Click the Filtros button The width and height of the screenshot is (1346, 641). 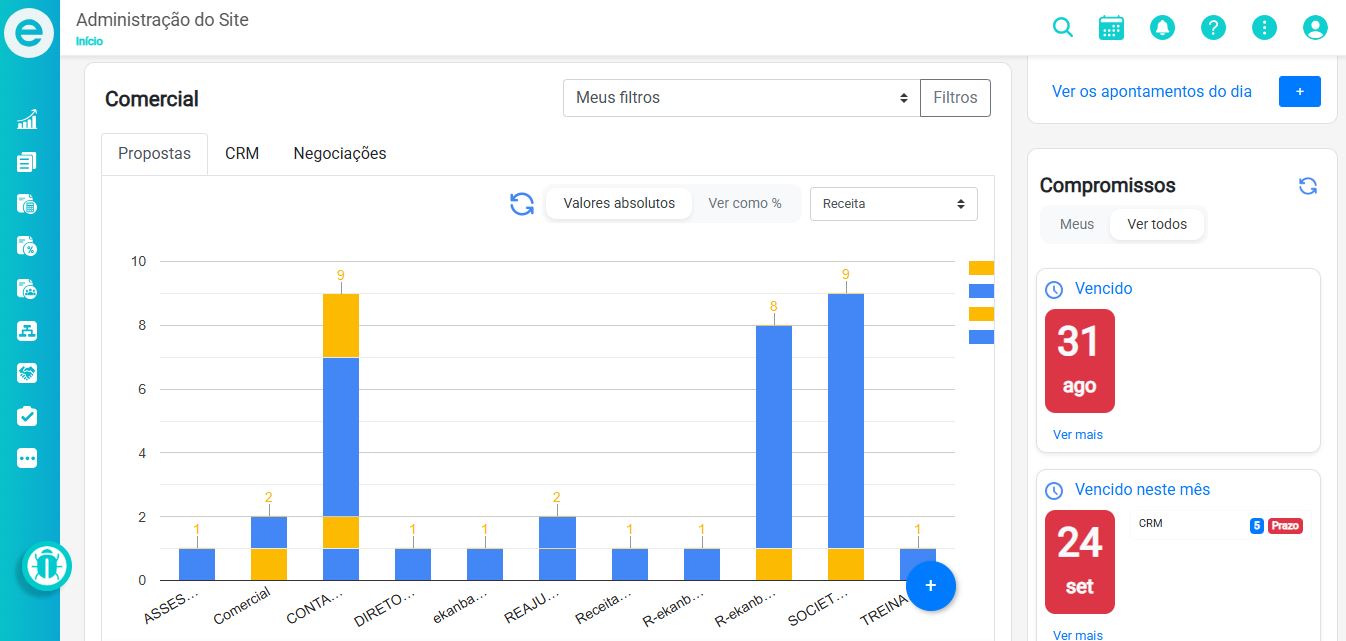tap(955, 98)
